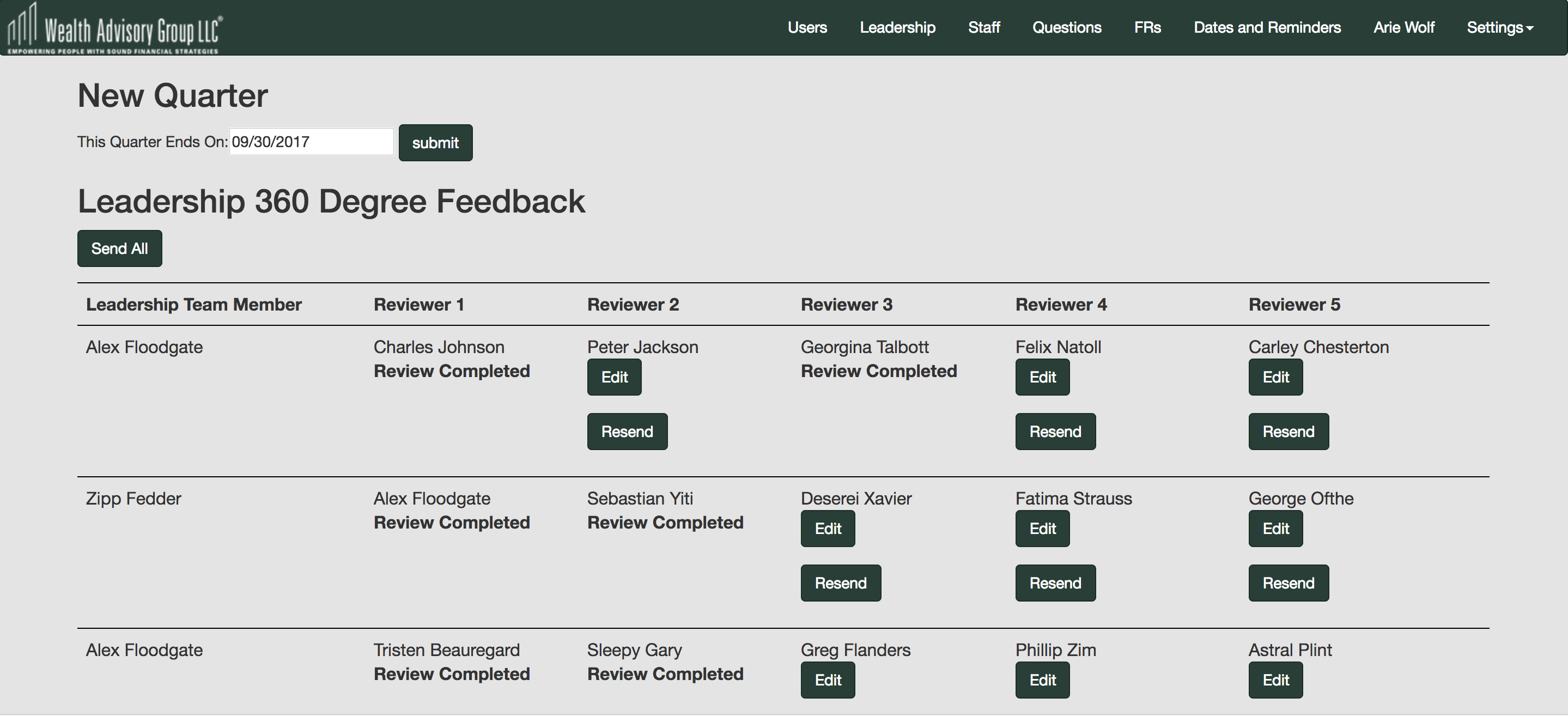The height and width of the screenshot is (716, 1568).
Task: Open the Staff navigation link
Action: (983, 27)
